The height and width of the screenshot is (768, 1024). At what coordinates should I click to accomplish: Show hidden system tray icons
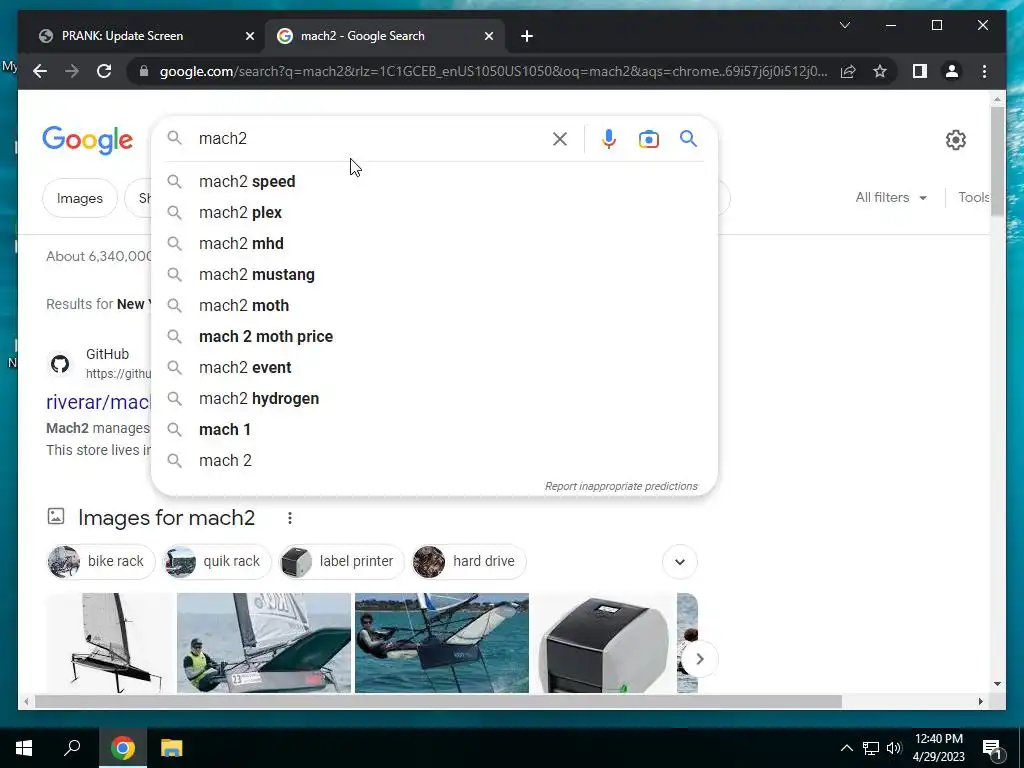click(846, 748)
